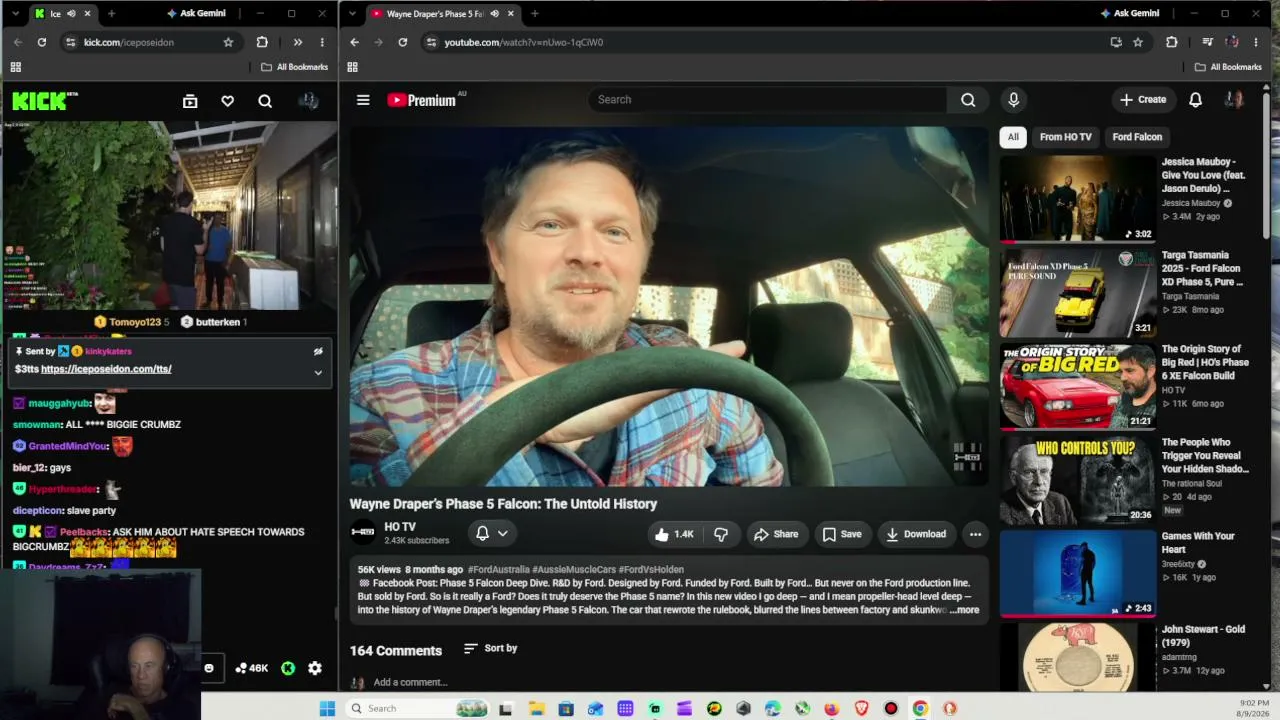Open media controls in the YouTube browser toolbar
Screen dimensions: 1280x720
pyautogui.click(x=1207, y=42)
